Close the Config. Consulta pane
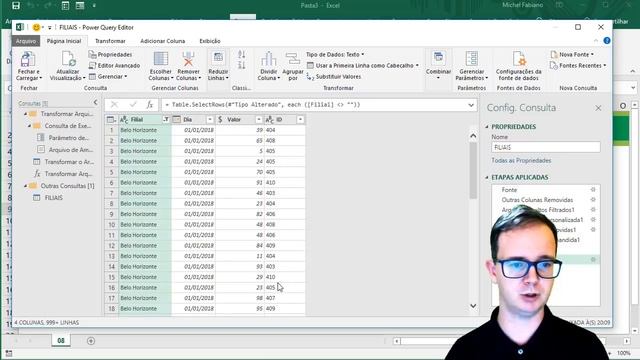This screenshot has height=360, width=640. pos(598,108)
